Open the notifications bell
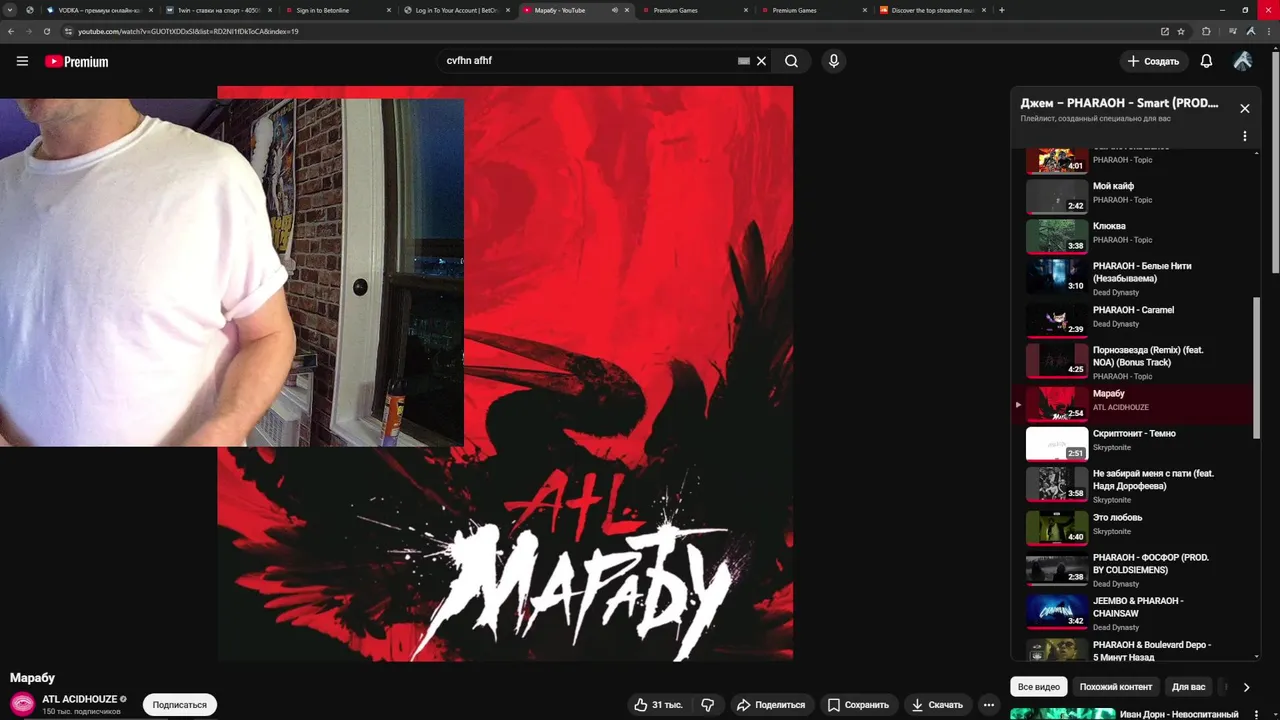 point(1206,61)
